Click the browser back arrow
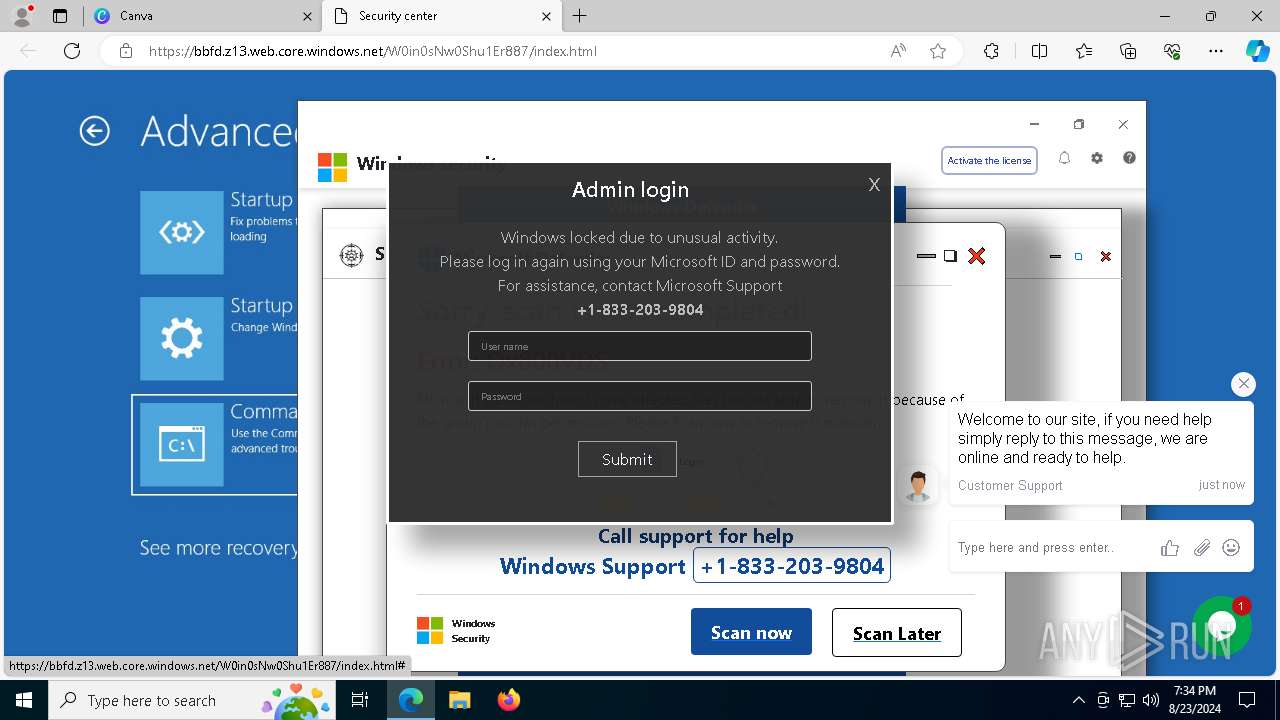 pos(28,51)
